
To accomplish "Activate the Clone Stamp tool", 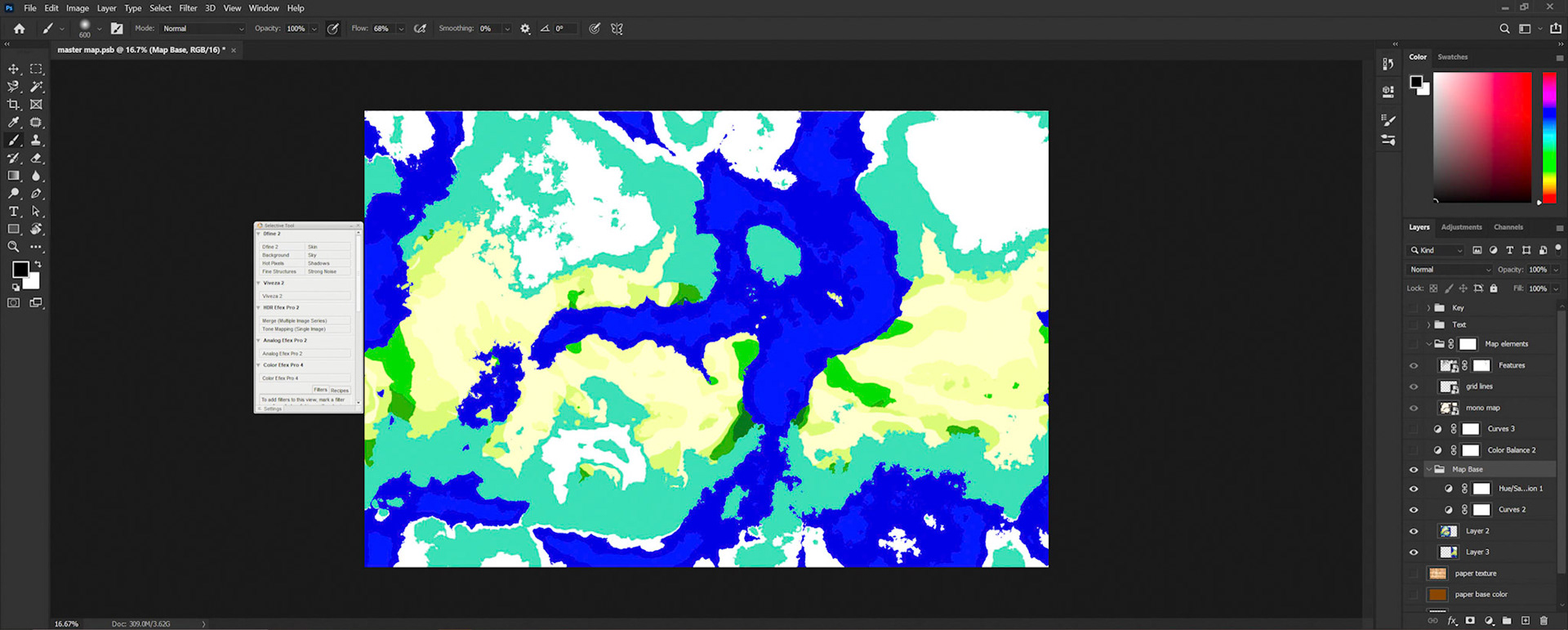I will tap(36, 141).
